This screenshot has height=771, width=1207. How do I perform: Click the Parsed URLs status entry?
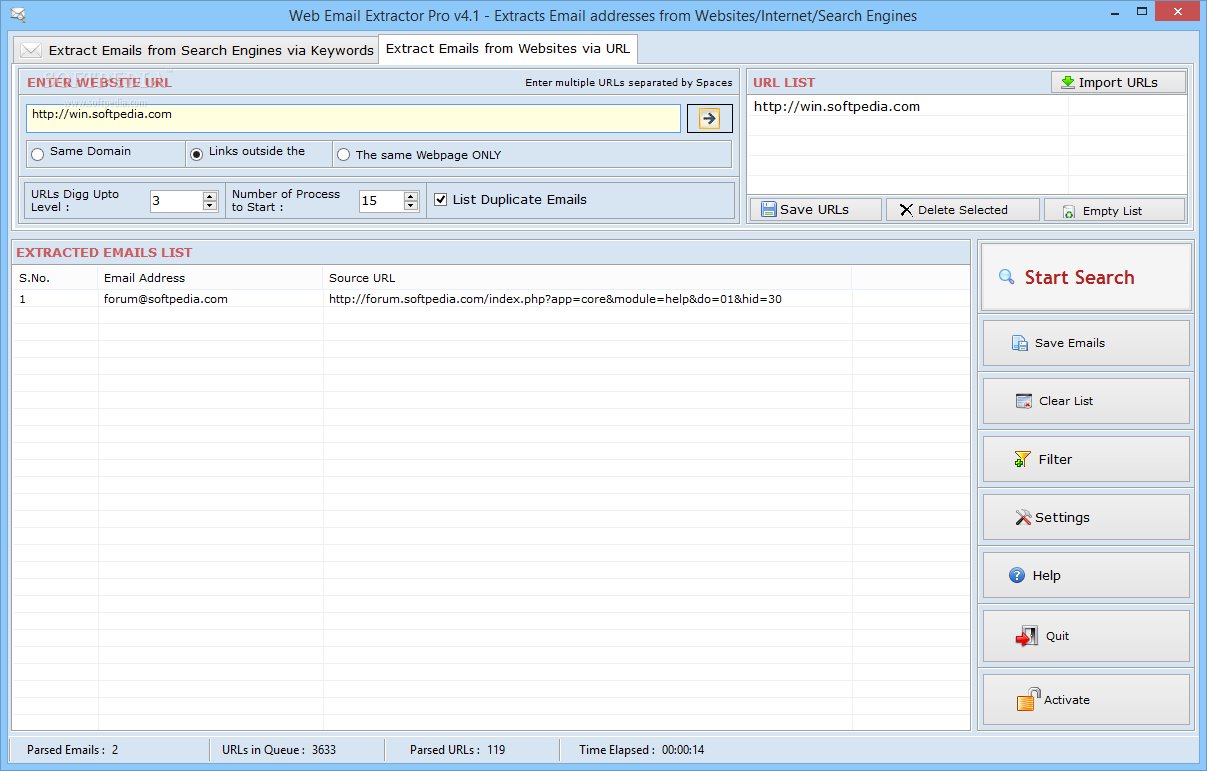[457, 749]
